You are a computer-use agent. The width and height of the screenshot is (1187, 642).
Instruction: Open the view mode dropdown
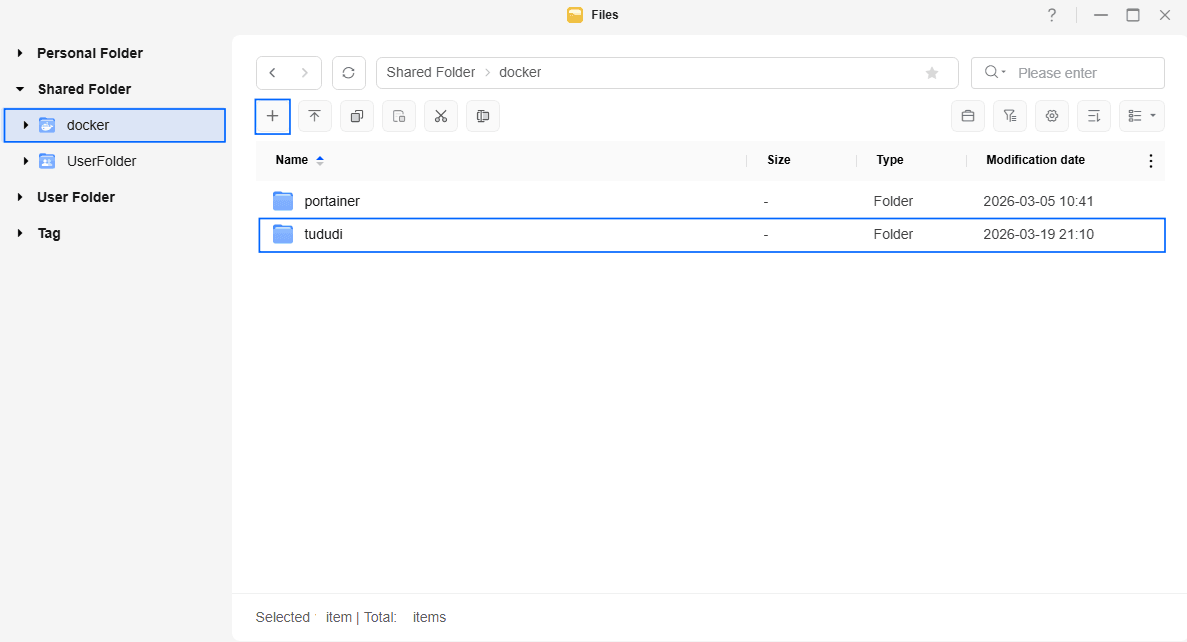click(x=1141, y=116)
